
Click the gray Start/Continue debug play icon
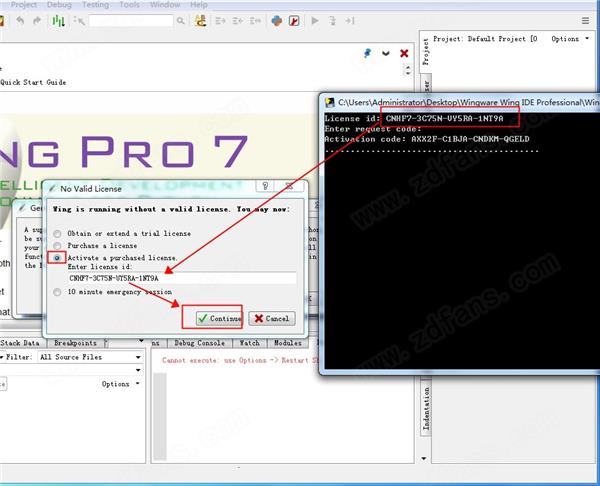[315, 21]
